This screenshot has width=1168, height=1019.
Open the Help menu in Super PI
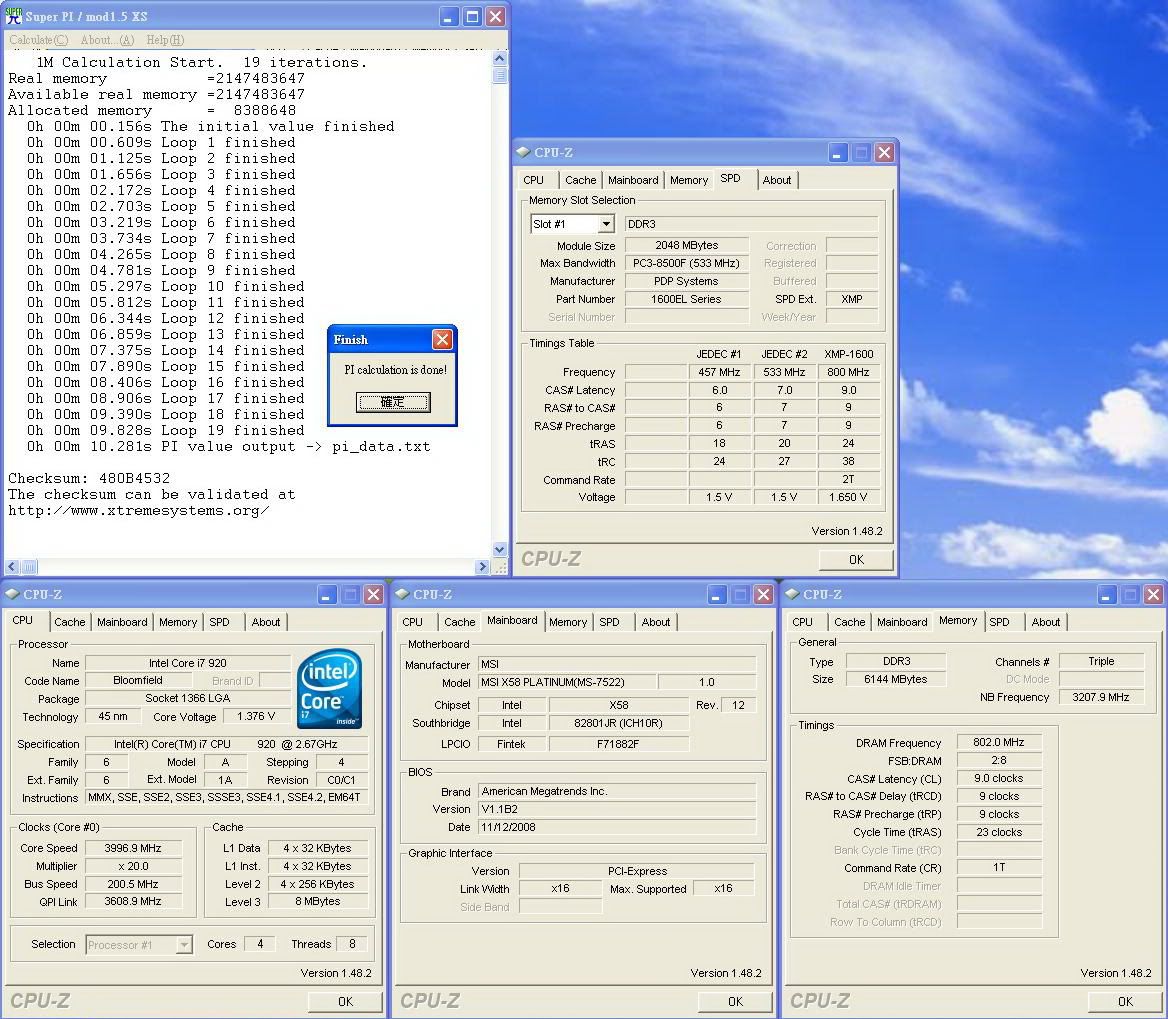point(165,39)
